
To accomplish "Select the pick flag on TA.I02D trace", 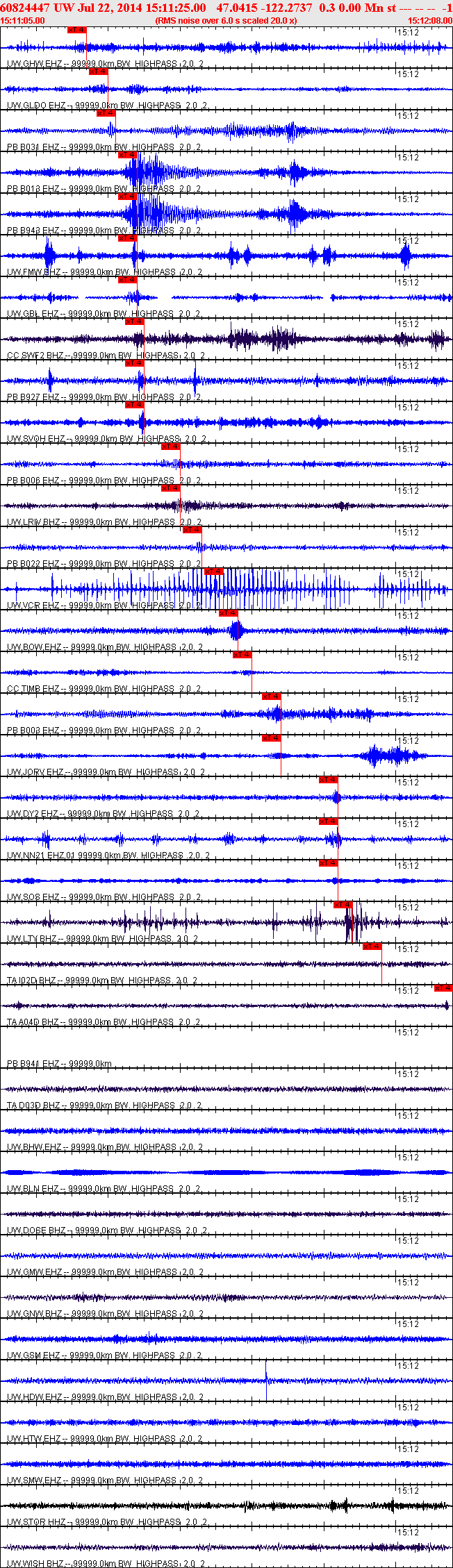I will click(372, 946).
